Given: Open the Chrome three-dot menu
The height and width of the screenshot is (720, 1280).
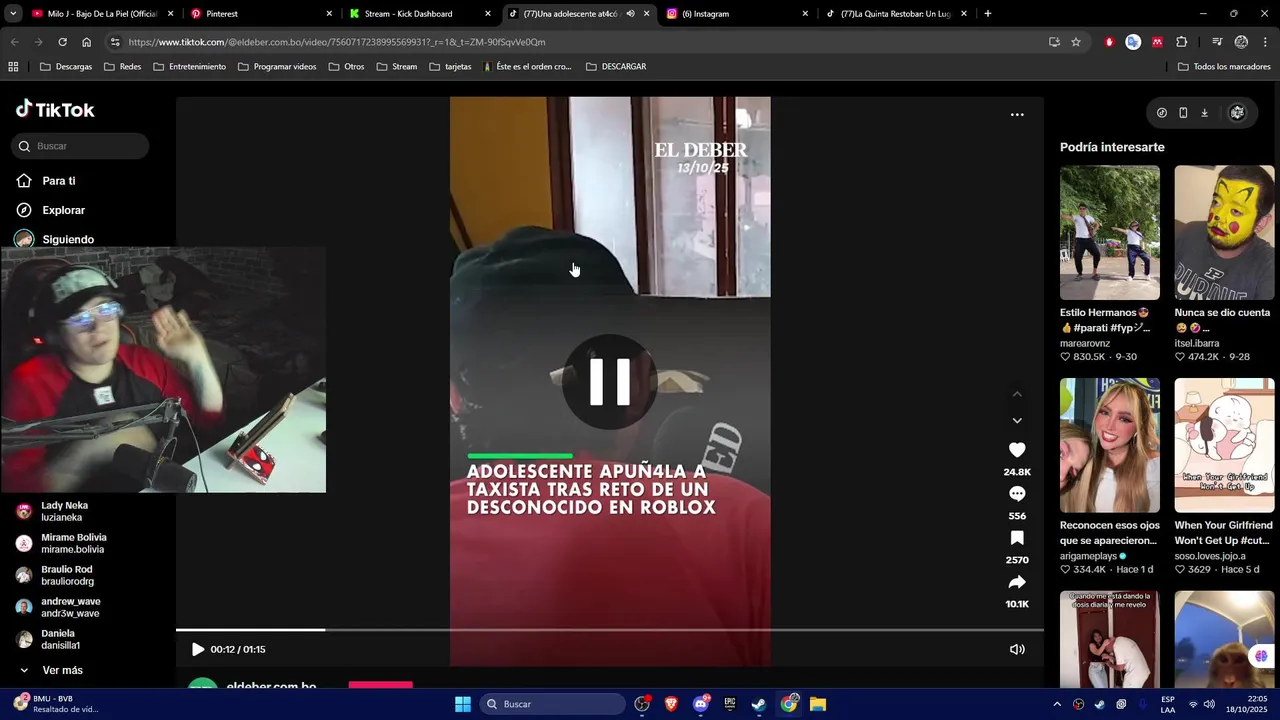Looking at the screenshot, I should click(x=1265, y=42).
